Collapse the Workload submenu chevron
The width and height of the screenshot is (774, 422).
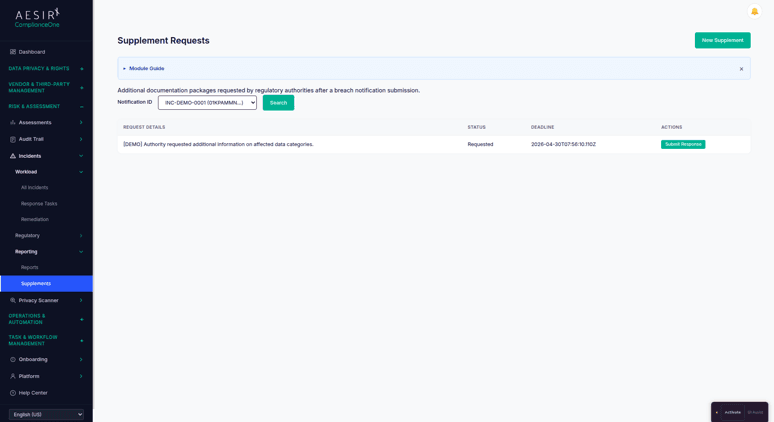click(x=81, y=172)
